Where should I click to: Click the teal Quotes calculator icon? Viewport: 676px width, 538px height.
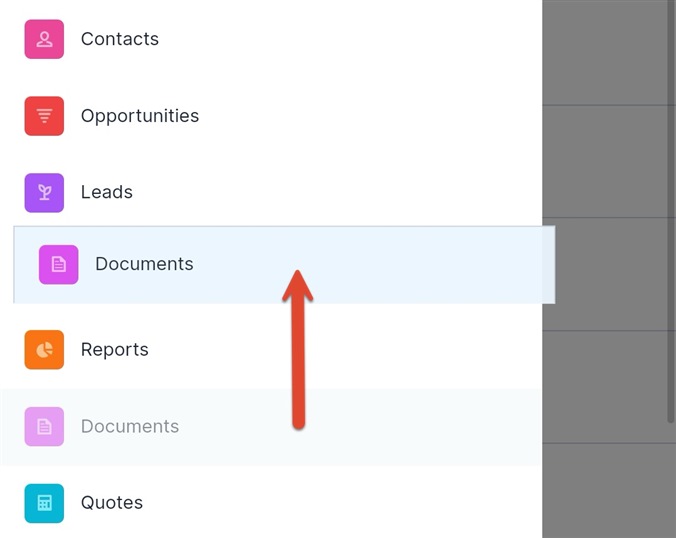44,503
